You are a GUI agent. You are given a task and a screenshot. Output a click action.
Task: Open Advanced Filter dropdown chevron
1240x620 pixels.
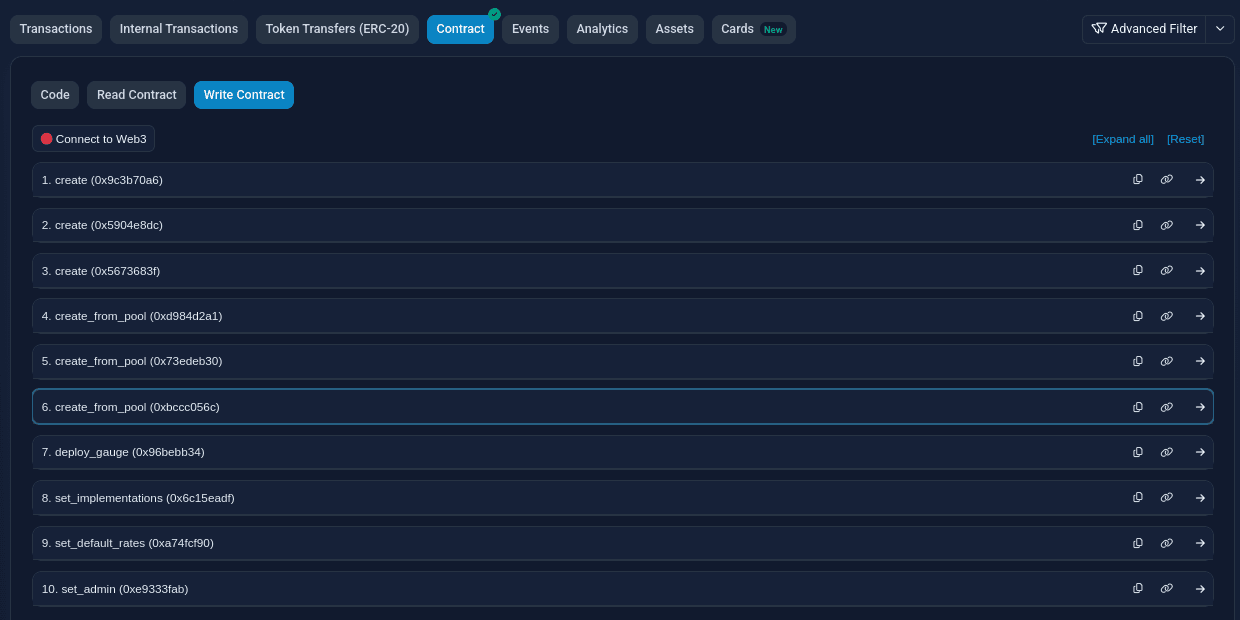pos(1220,29)
